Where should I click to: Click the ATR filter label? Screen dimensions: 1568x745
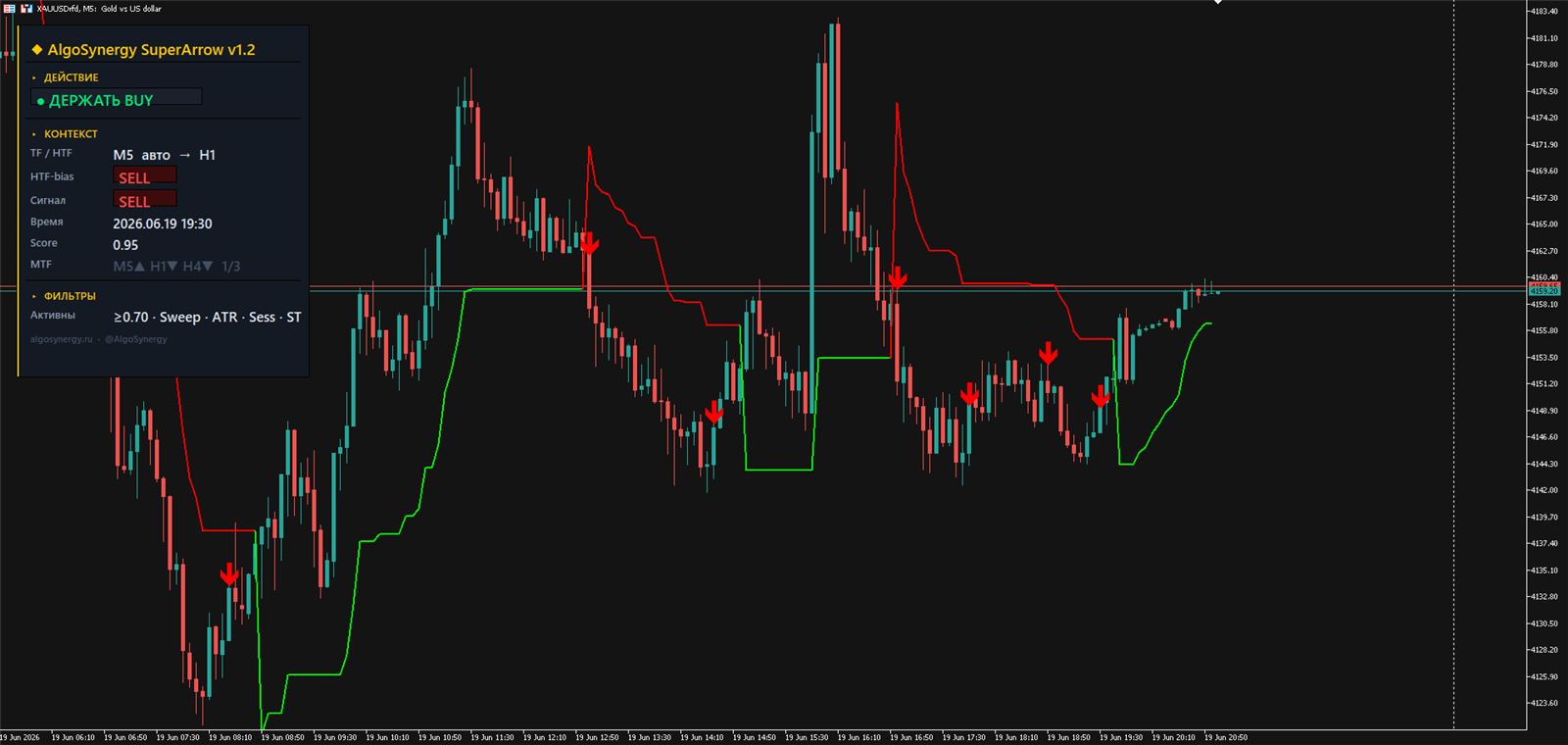click(x=224, y=318)
